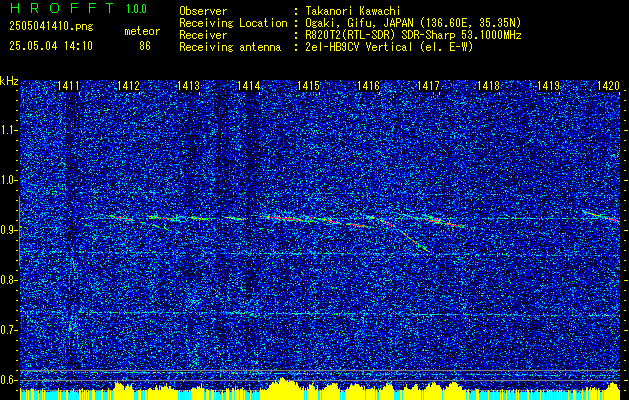Click the Receiving antenna label
This screenshot has width=629, height=400.
230,47
